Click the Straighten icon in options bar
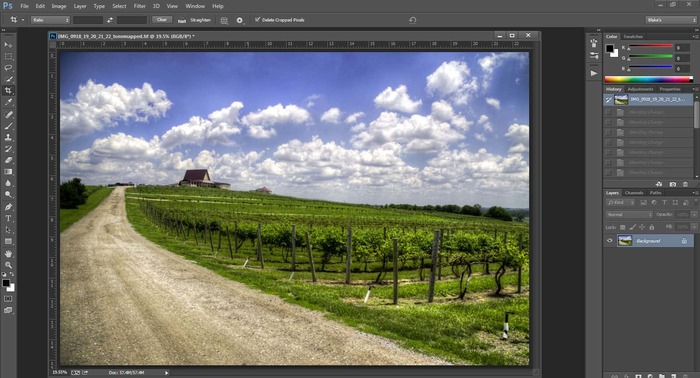The width and height of the screenshot is (700, 378). [x=182, y=21]
